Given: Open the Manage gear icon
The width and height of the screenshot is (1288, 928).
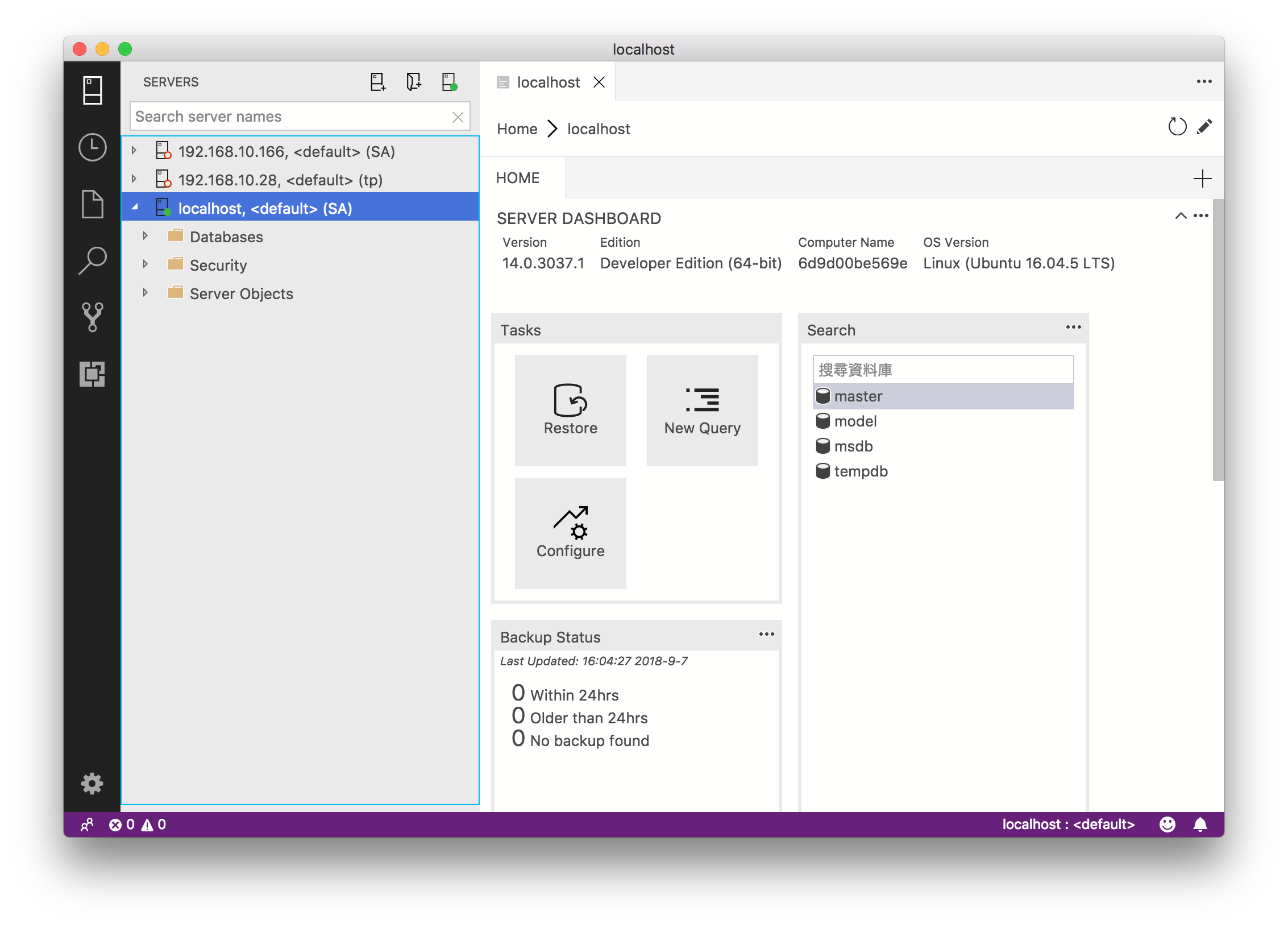Looking at the screenshot, I should [92, 784].
